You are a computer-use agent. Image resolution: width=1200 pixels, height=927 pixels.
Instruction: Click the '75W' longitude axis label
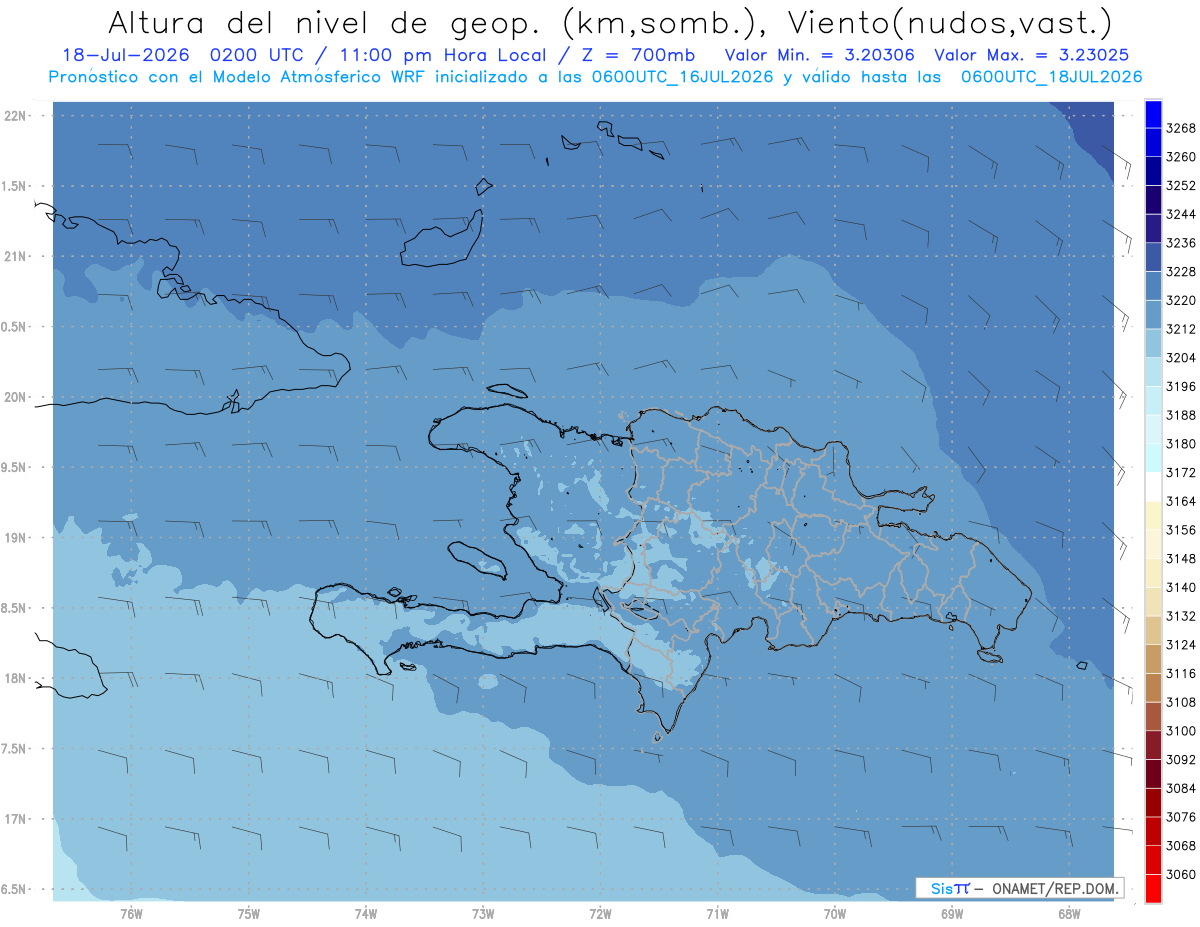point(249,913)
